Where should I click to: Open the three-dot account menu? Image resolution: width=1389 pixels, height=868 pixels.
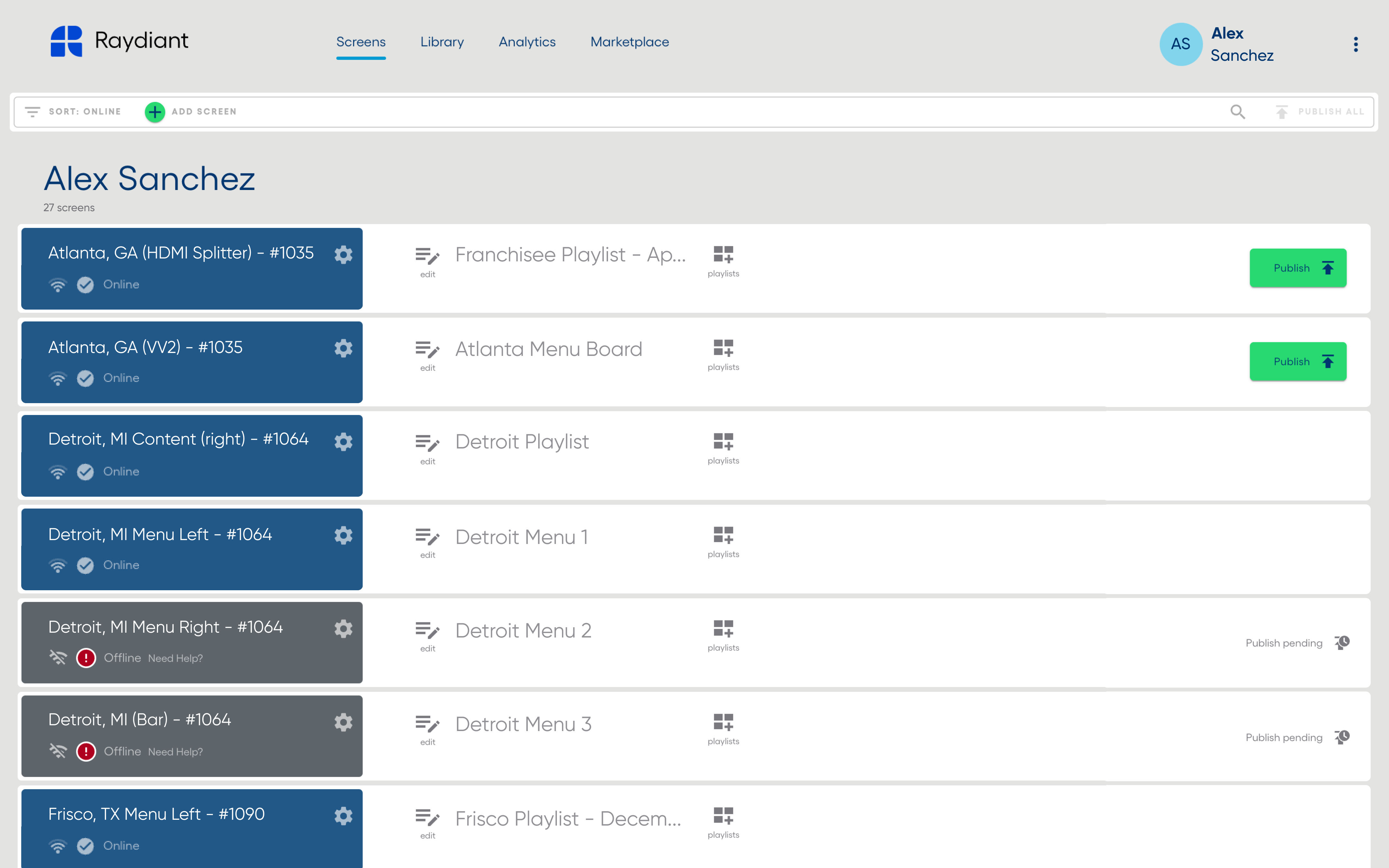(1356, 44)
